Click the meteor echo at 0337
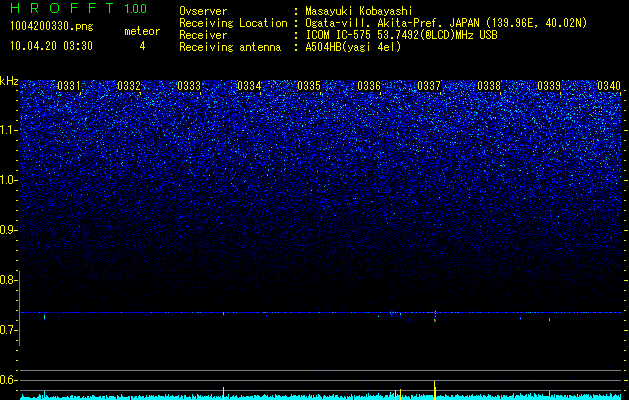The width and height of the screenshot is (629, 400). [x=435, y=316]
